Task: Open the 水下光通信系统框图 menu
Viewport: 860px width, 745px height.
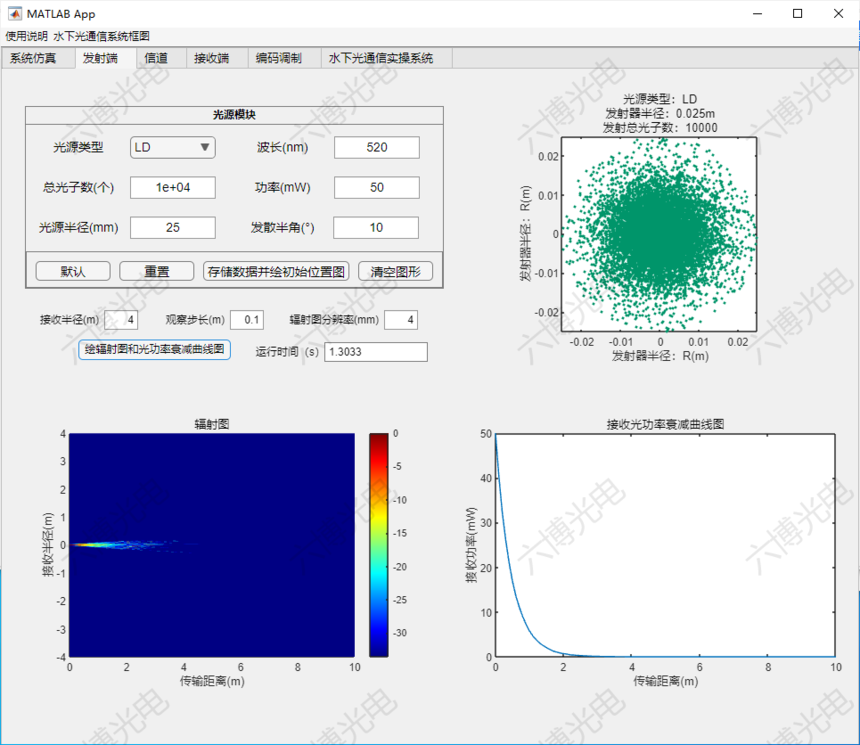Action: [101, 36]
